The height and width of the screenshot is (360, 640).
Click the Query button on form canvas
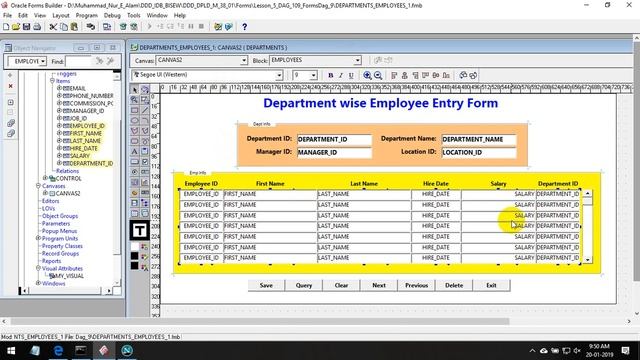point(304,285)
